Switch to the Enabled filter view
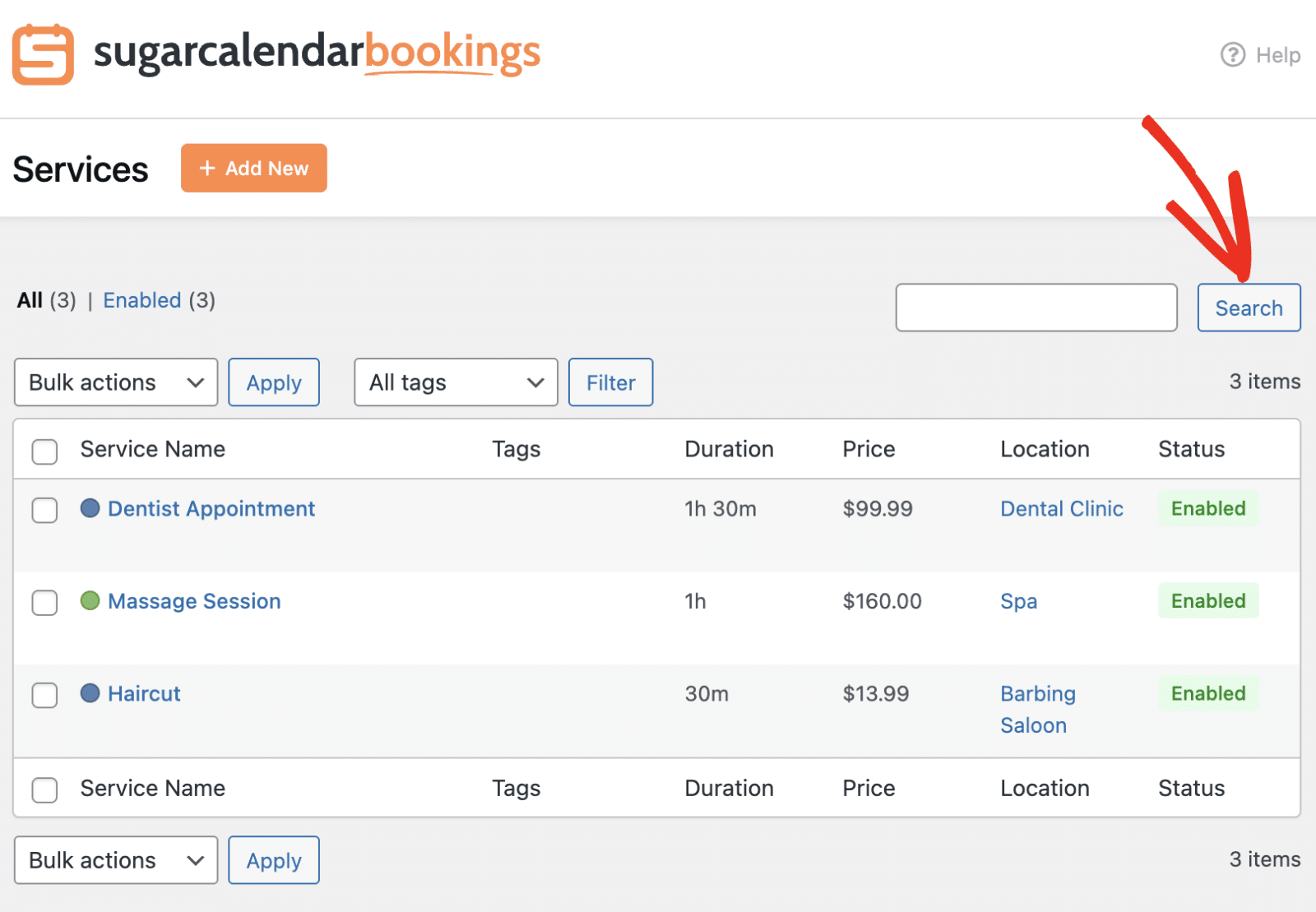Viewport: 1316px width, 912px height. (x=141, y=300)
